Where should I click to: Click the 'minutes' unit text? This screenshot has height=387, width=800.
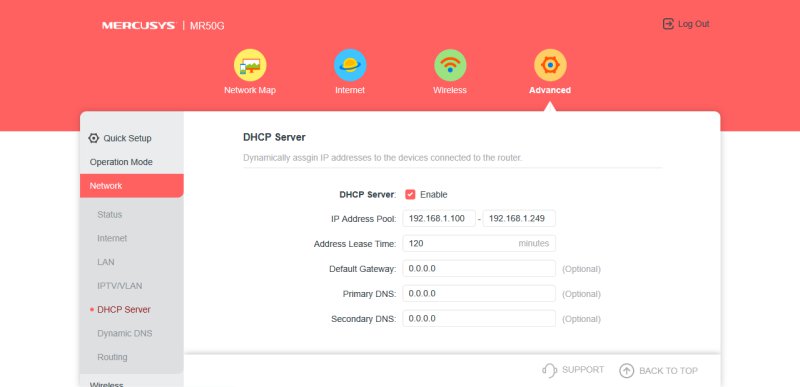point(534,244)
